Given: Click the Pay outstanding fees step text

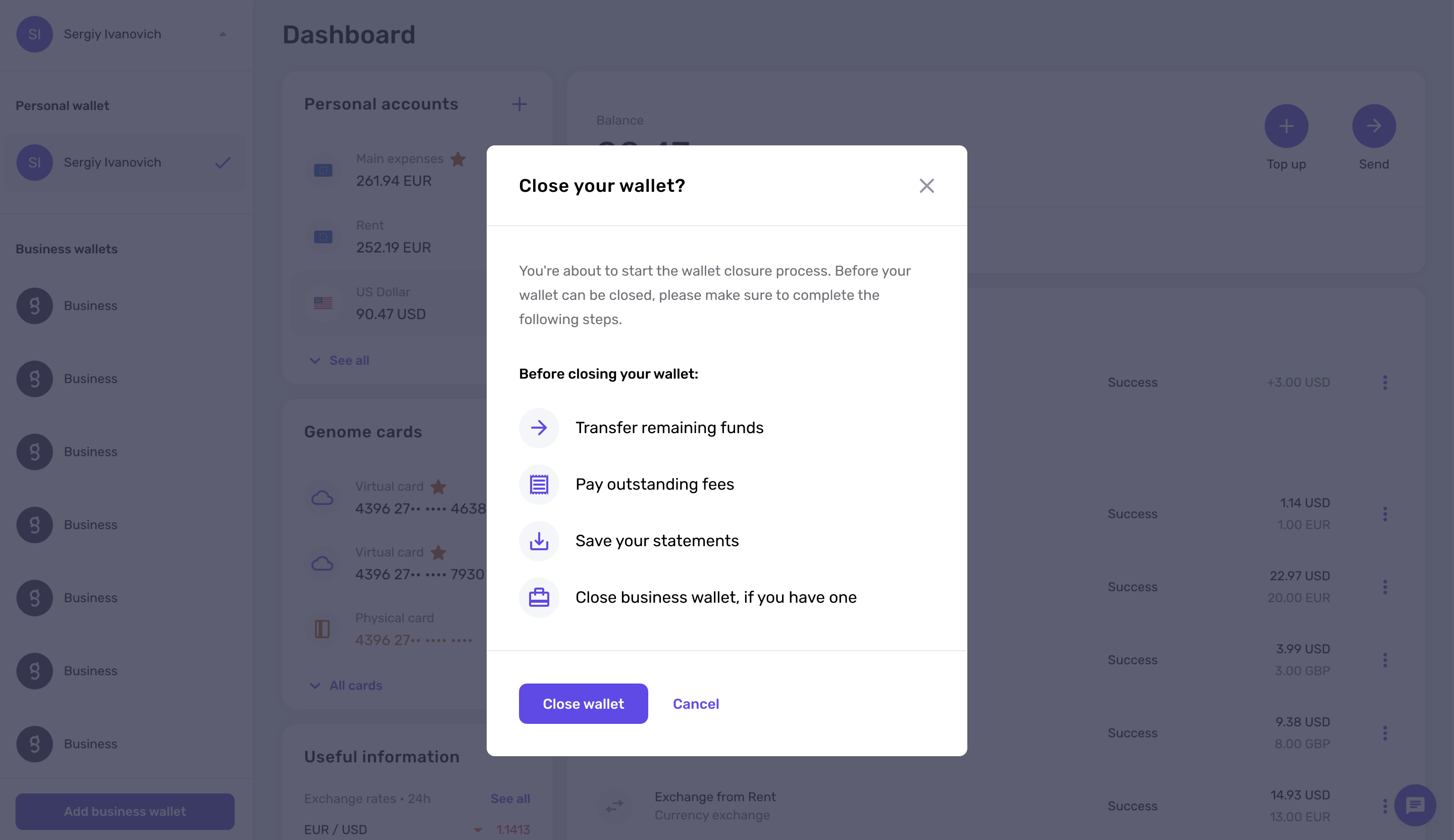Looking at the screenshot, I should point(654,484).
